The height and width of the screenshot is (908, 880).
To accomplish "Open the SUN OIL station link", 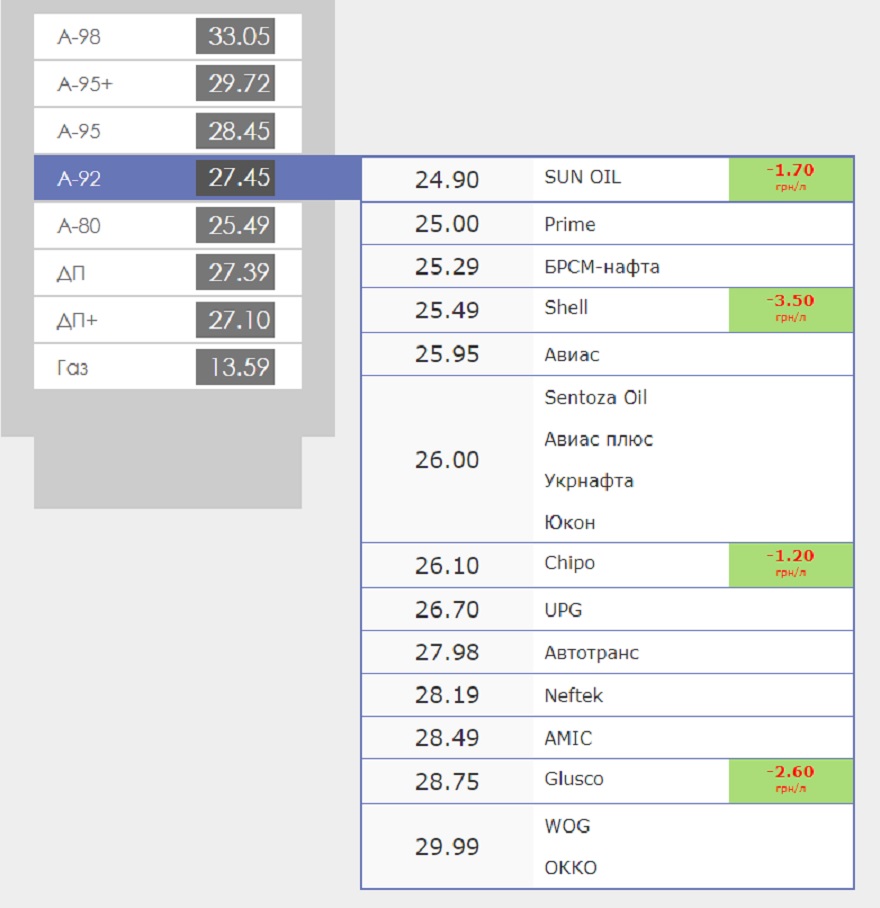I will pyautogui.click(x=582, y=177).
